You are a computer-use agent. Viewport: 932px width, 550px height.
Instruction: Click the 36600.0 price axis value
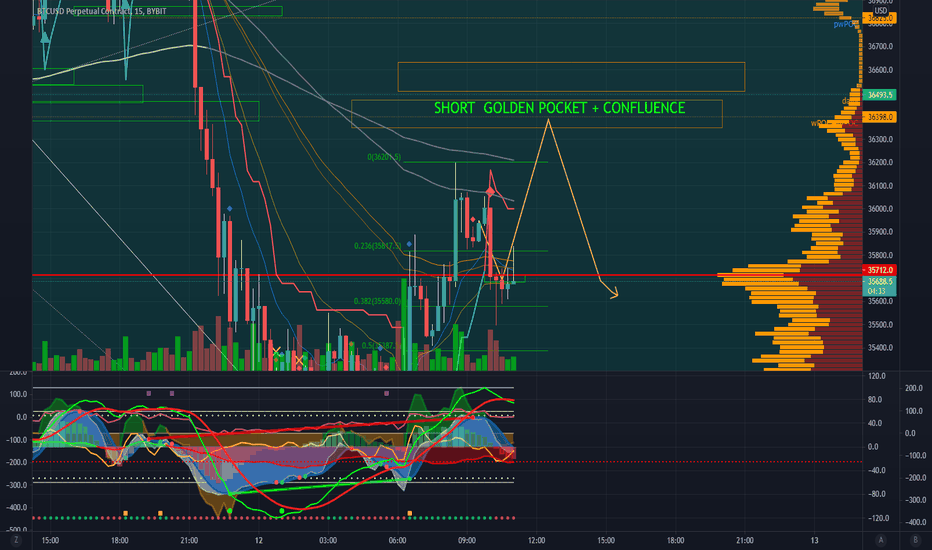(880, 70)
